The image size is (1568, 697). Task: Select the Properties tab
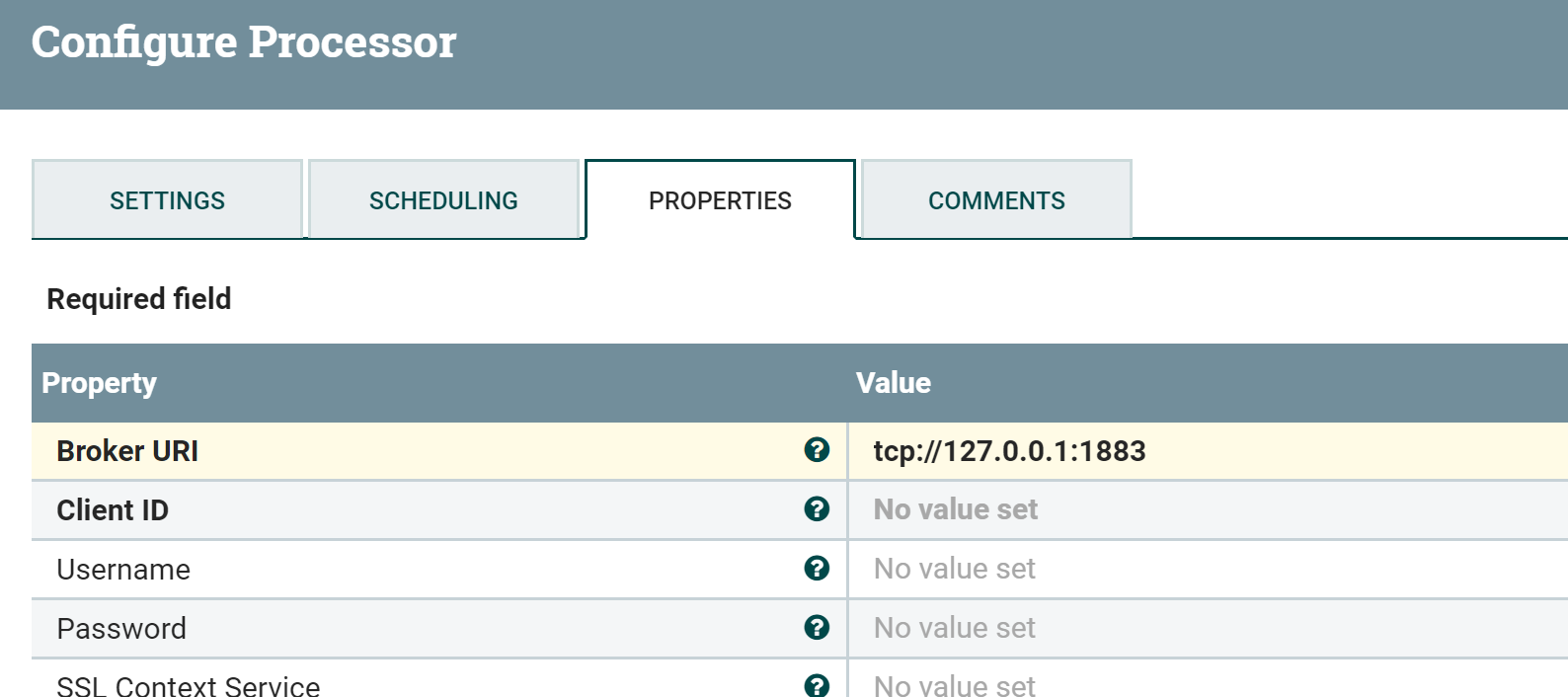pyautogui.click(x=720, y=200)
